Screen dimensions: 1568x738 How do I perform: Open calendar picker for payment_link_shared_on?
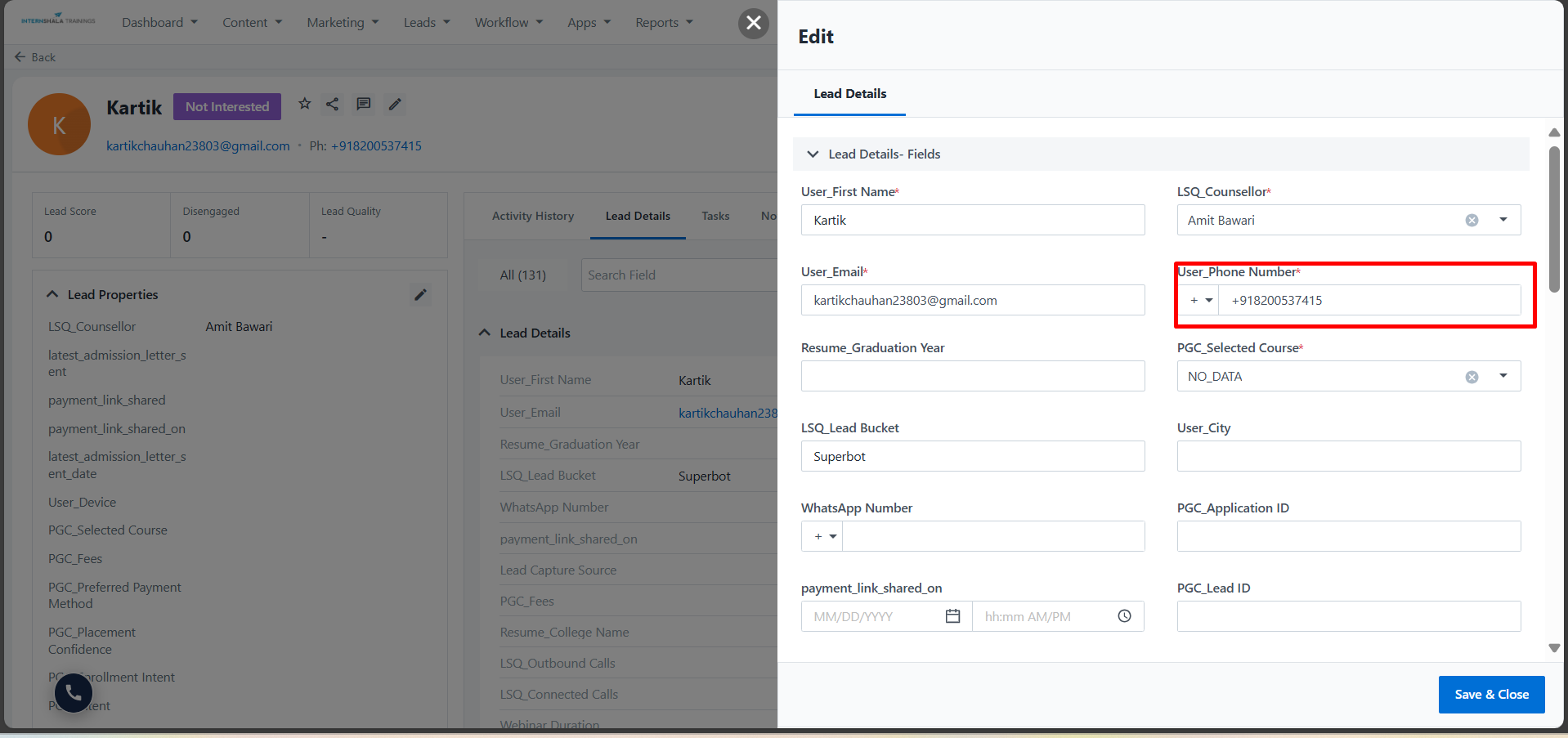(952, 616)
